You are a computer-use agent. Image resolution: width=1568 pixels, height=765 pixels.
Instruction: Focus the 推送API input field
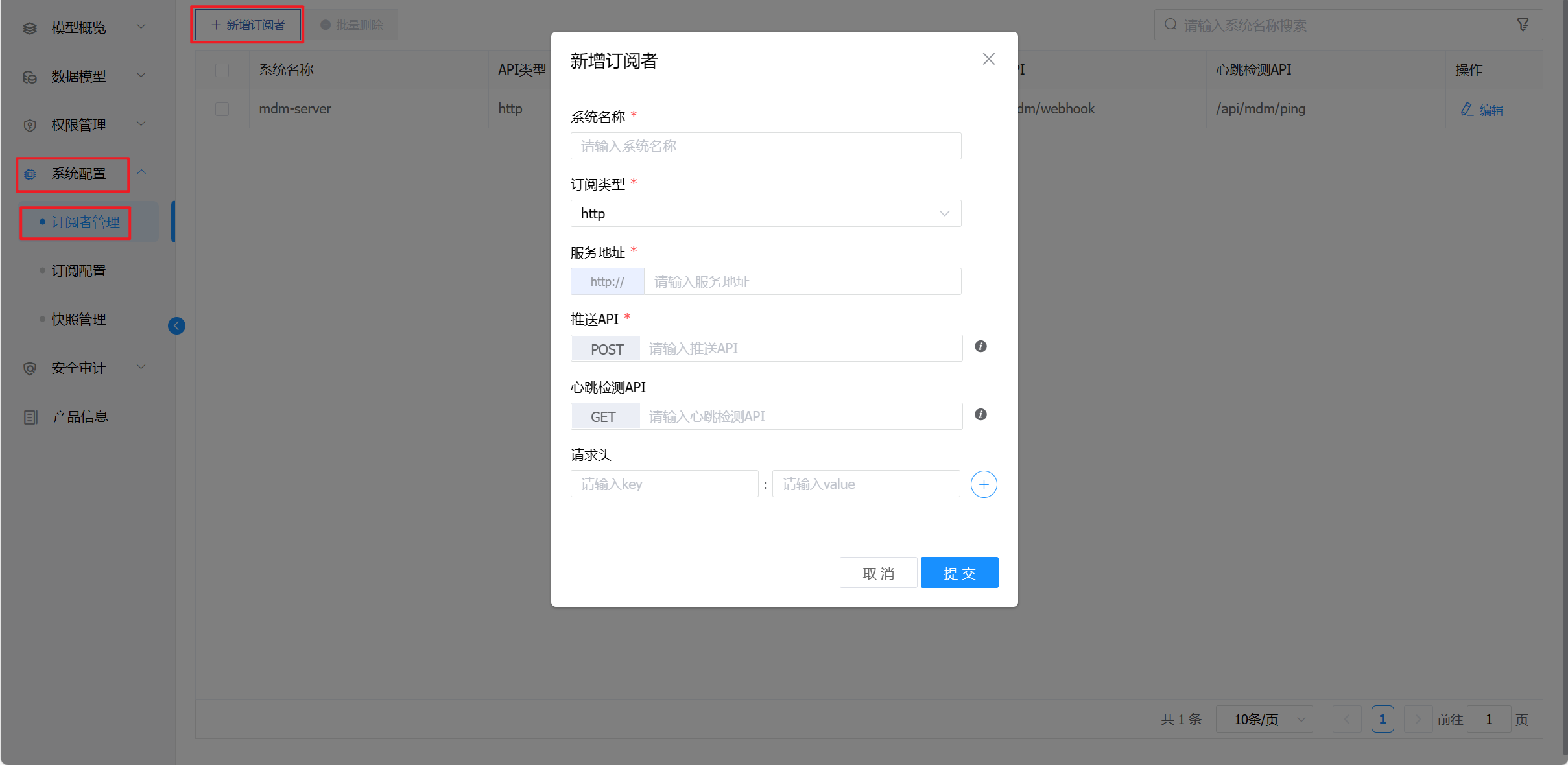pyautogui.click(x=801, y=348)
